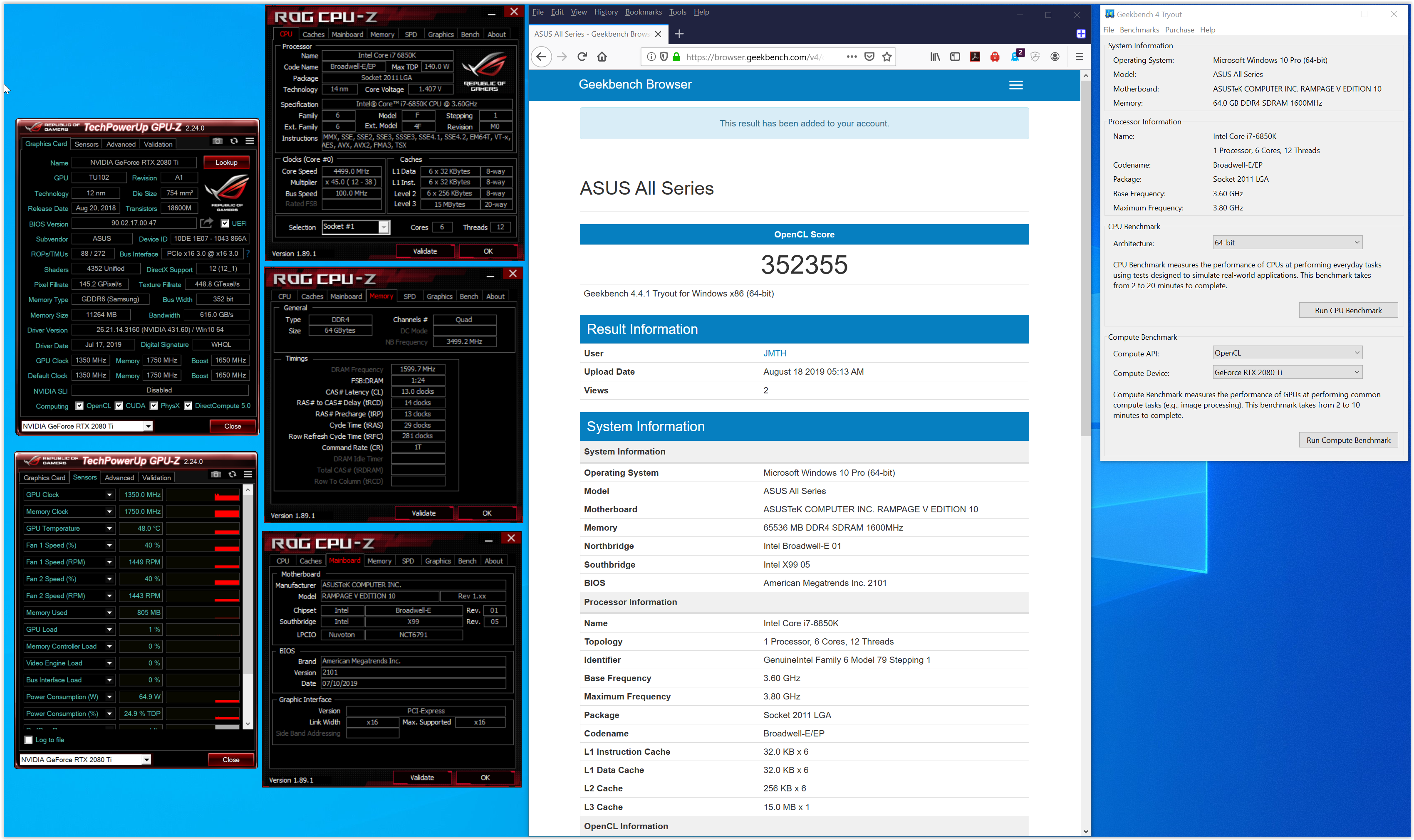Click Run Compute Benchmark button
Screen dimensions: 1414x840
1348,440
